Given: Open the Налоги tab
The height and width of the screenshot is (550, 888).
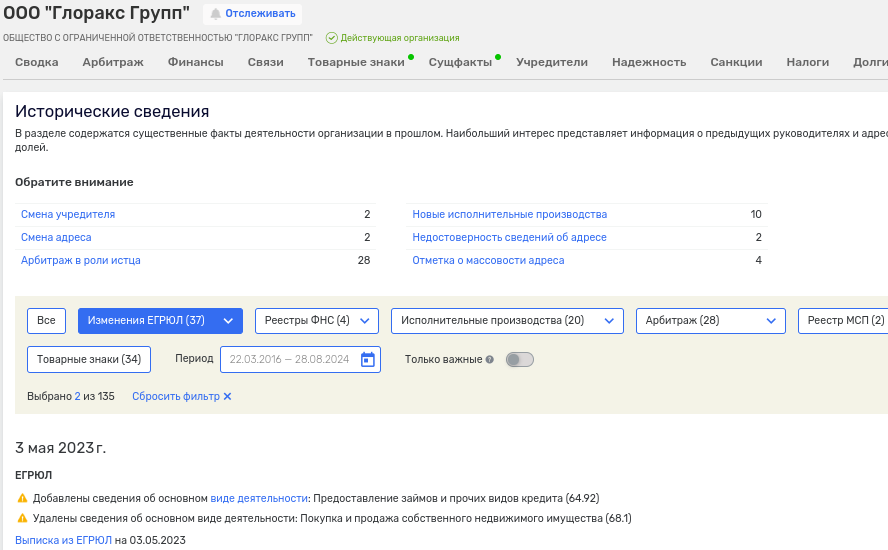Looking at the screenshot, I should click(808, 62).
